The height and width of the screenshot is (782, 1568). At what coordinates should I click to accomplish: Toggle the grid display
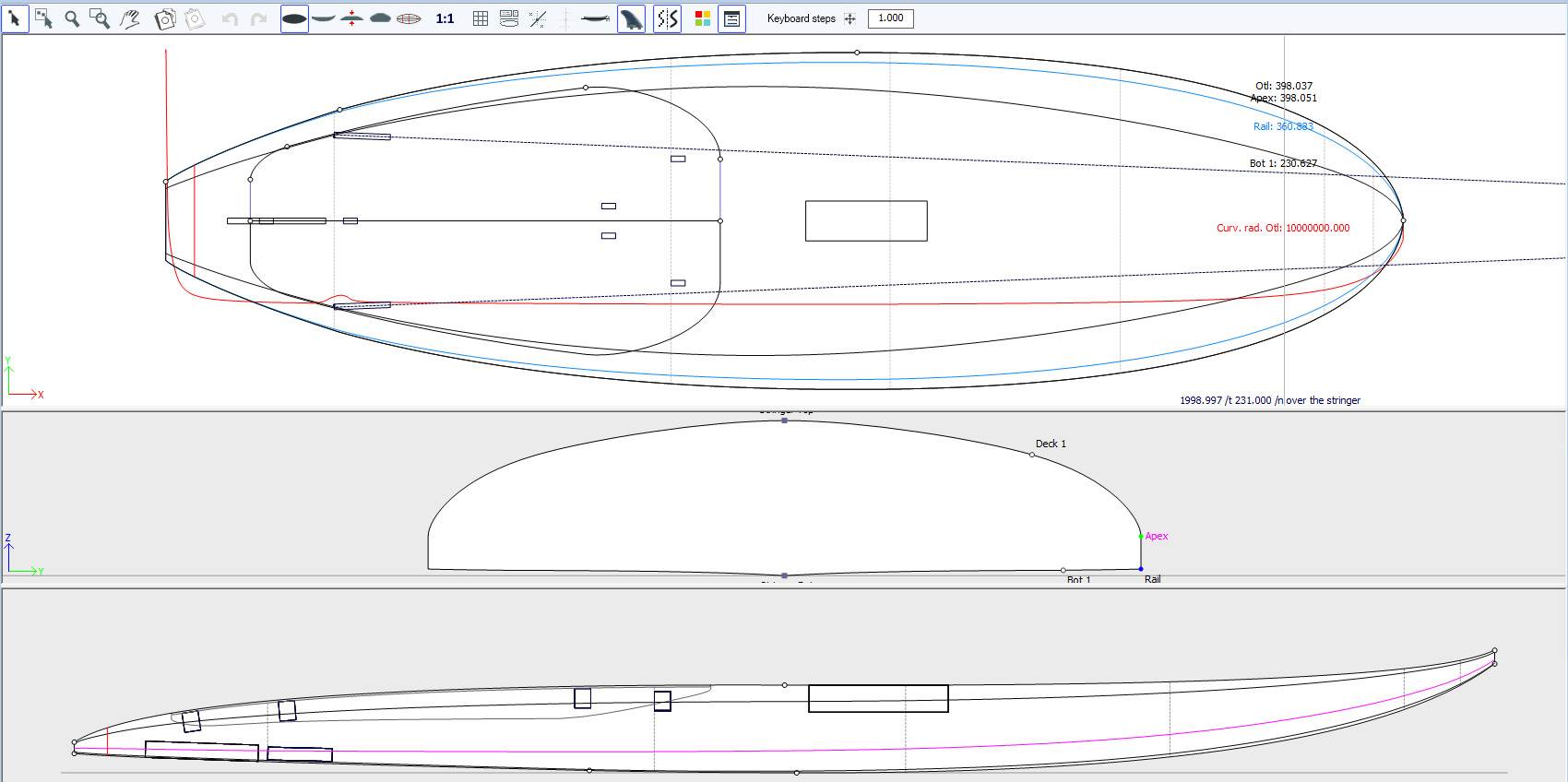point(481,18)
